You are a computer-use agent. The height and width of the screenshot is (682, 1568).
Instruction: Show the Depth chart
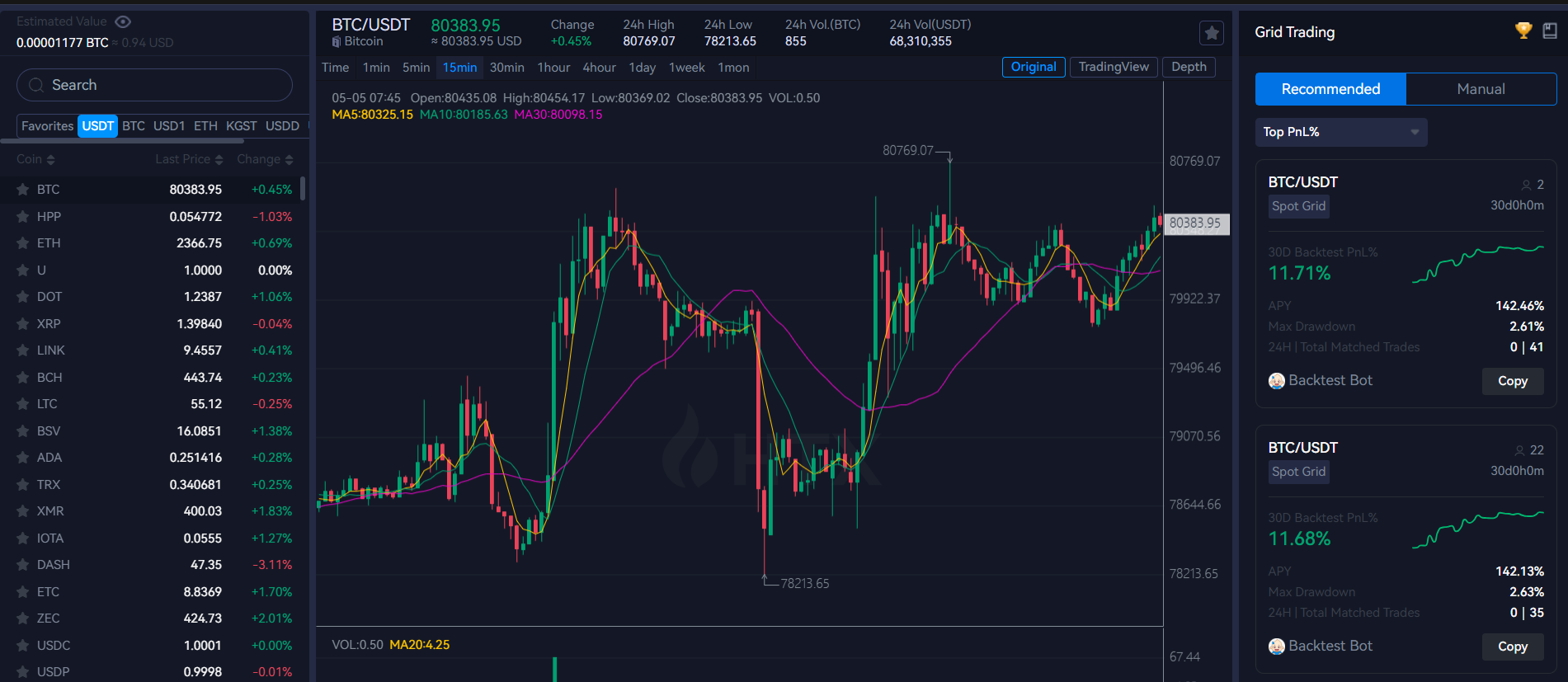tap(1189, 67)
